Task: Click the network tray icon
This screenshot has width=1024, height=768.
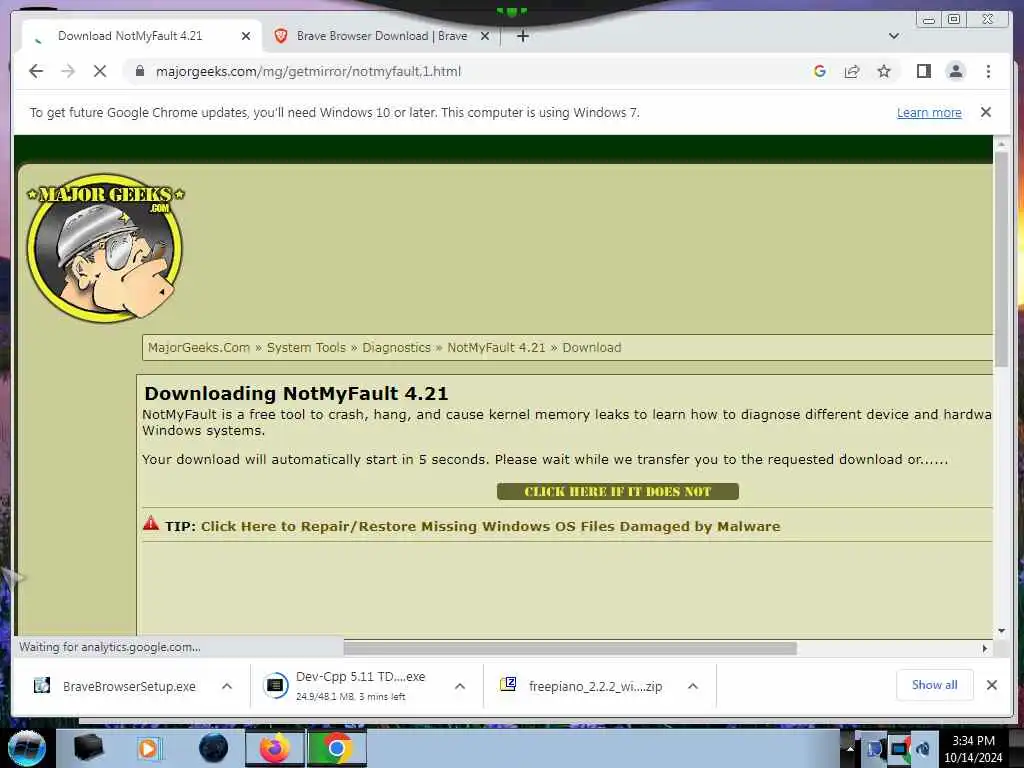Action: pyautogui.click(x=899, y=749)
